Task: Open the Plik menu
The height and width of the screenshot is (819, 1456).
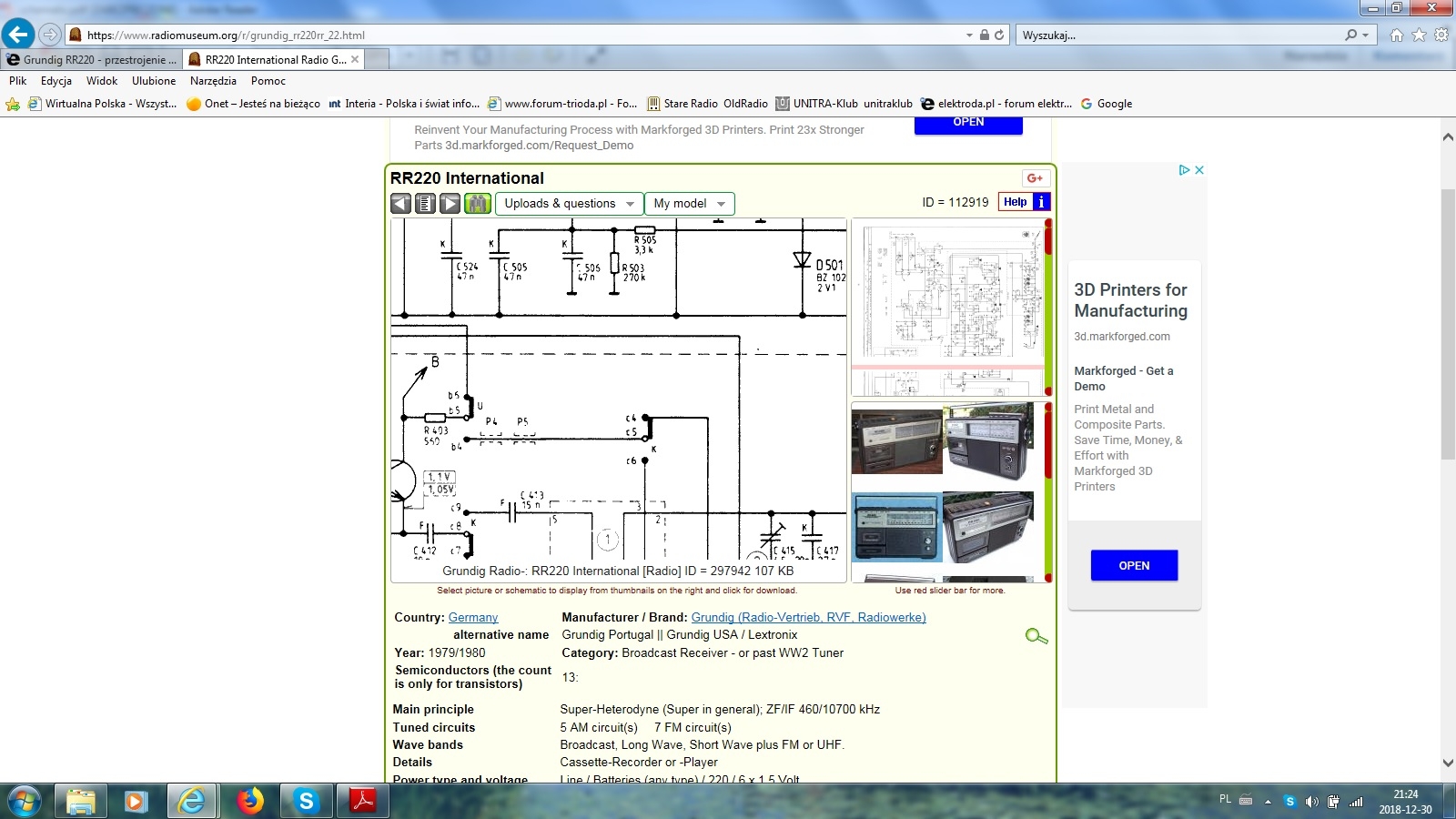Action: click(x=18, y=81)
